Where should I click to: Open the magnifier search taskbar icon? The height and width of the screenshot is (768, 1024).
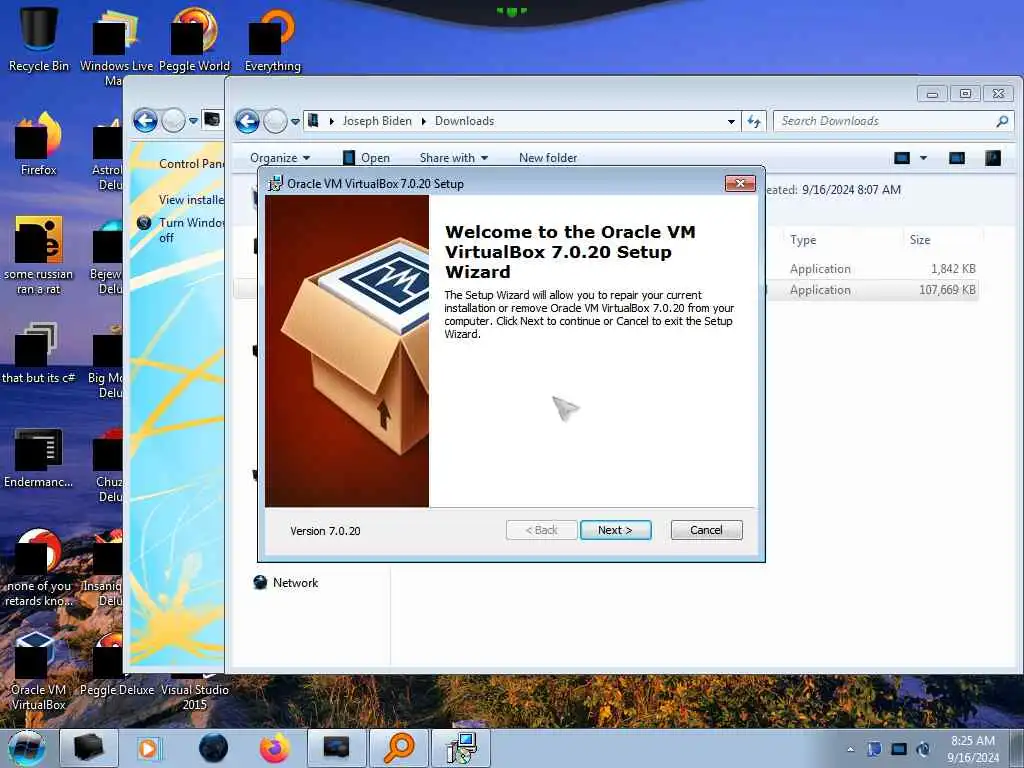point(398,748)
